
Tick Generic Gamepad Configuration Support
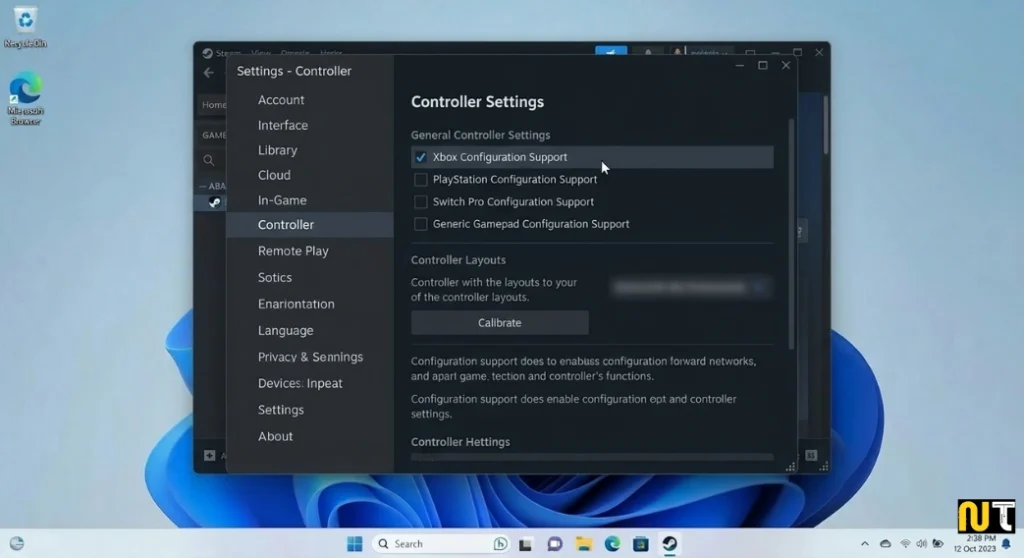(x=421, y=224)
